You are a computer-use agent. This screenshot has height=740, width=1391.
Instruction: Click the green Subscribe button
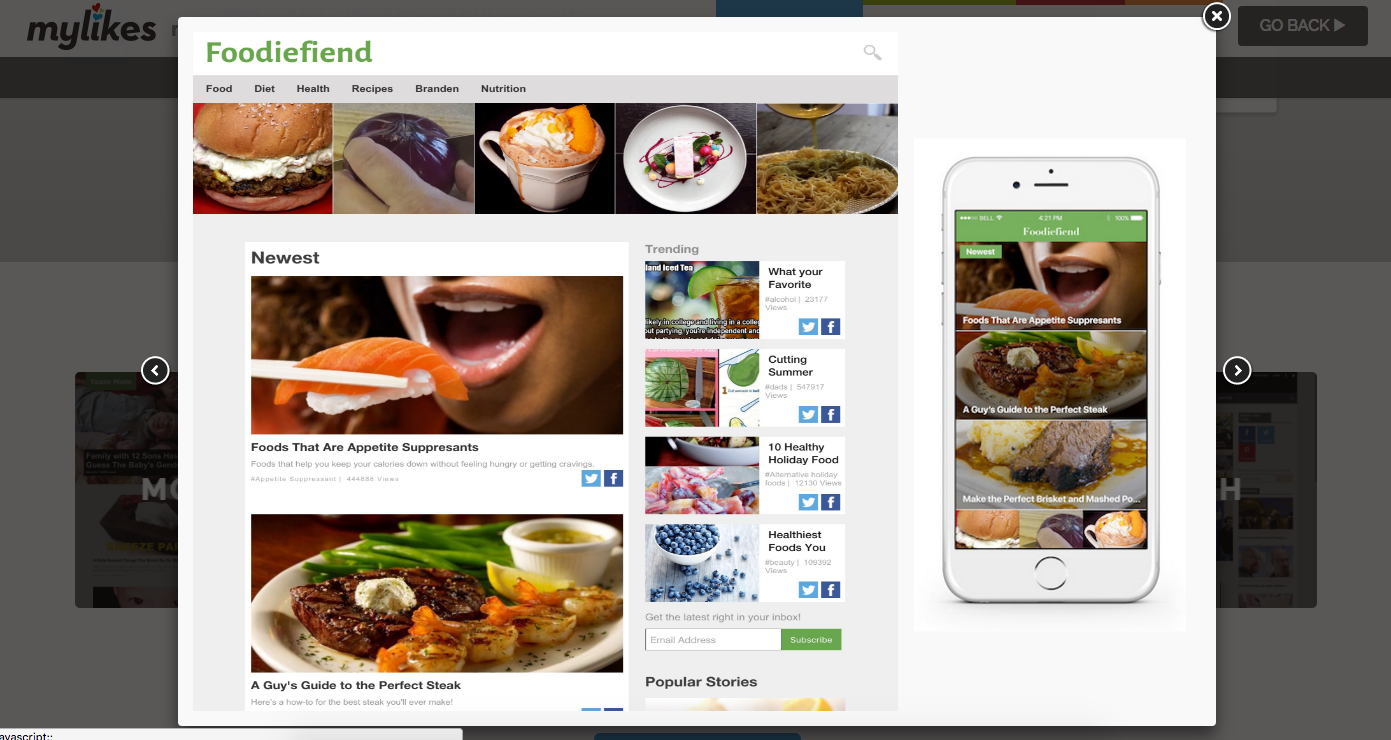point(811,640)
